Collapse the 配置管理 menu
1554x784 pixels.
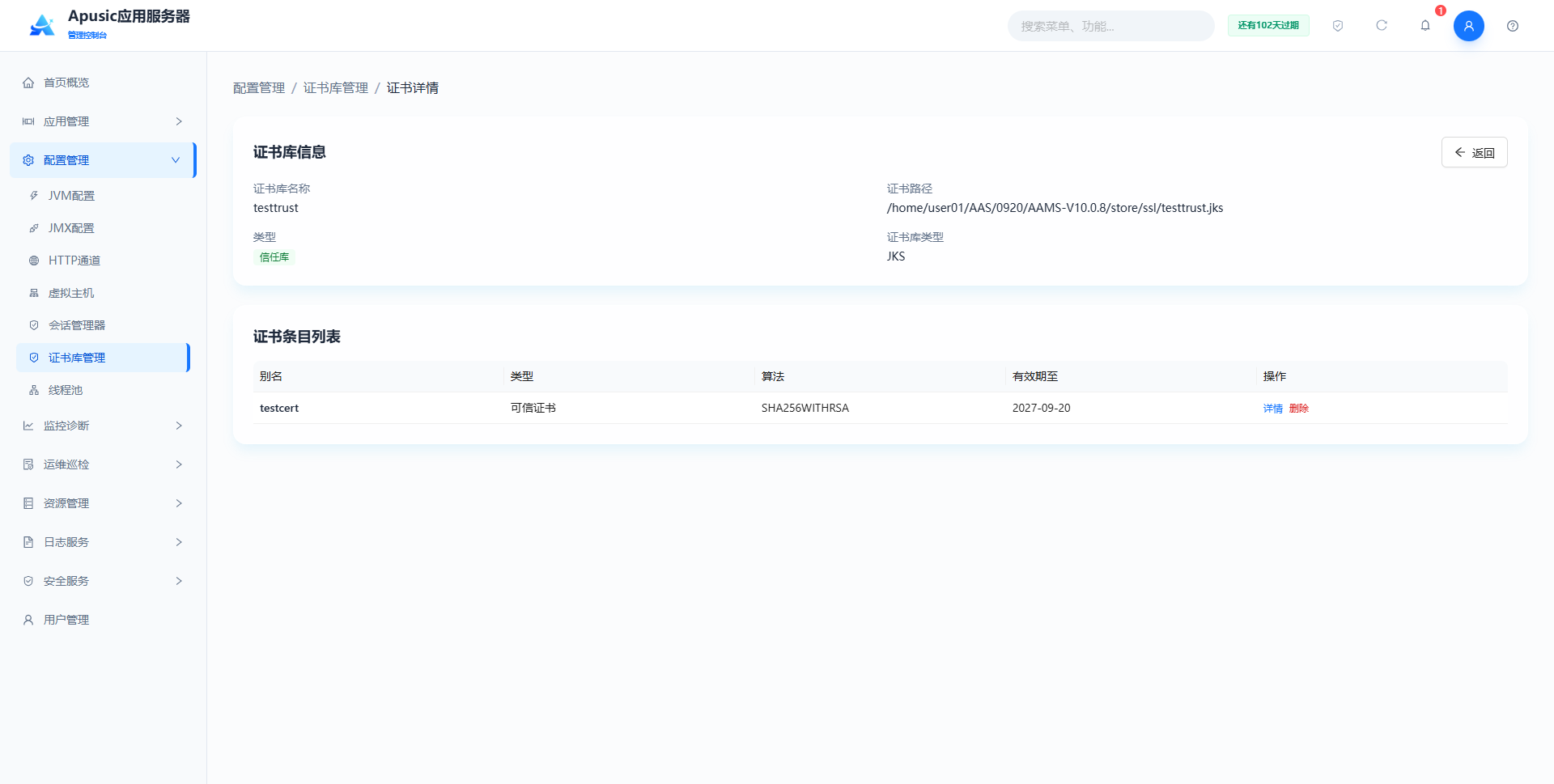103,160
